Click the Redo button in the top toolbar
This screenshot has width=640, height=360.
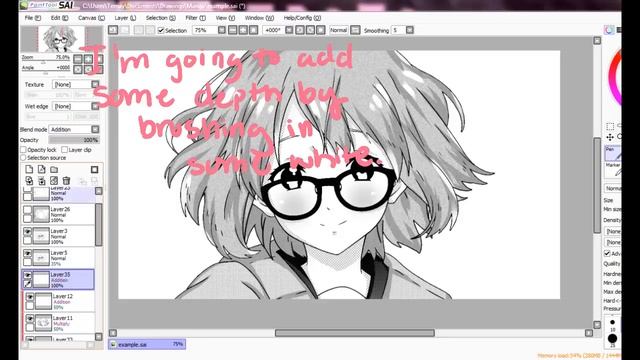click(125, 30)
